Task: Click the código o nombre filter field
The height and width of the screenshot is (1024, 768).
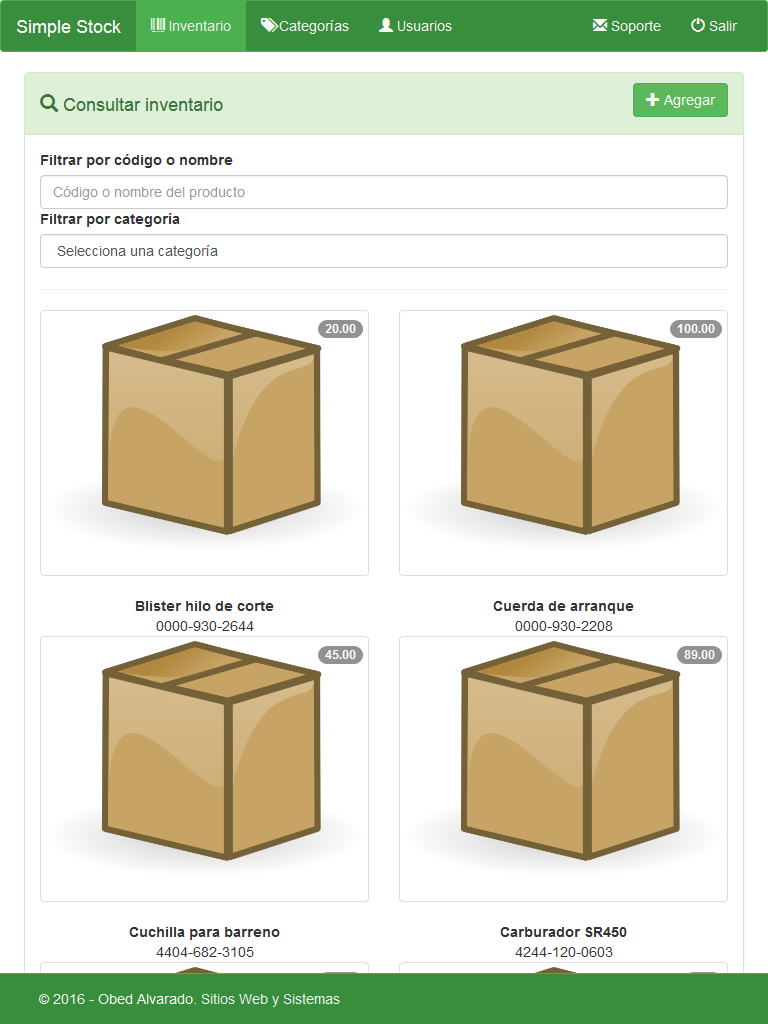Action: point(384,192)
